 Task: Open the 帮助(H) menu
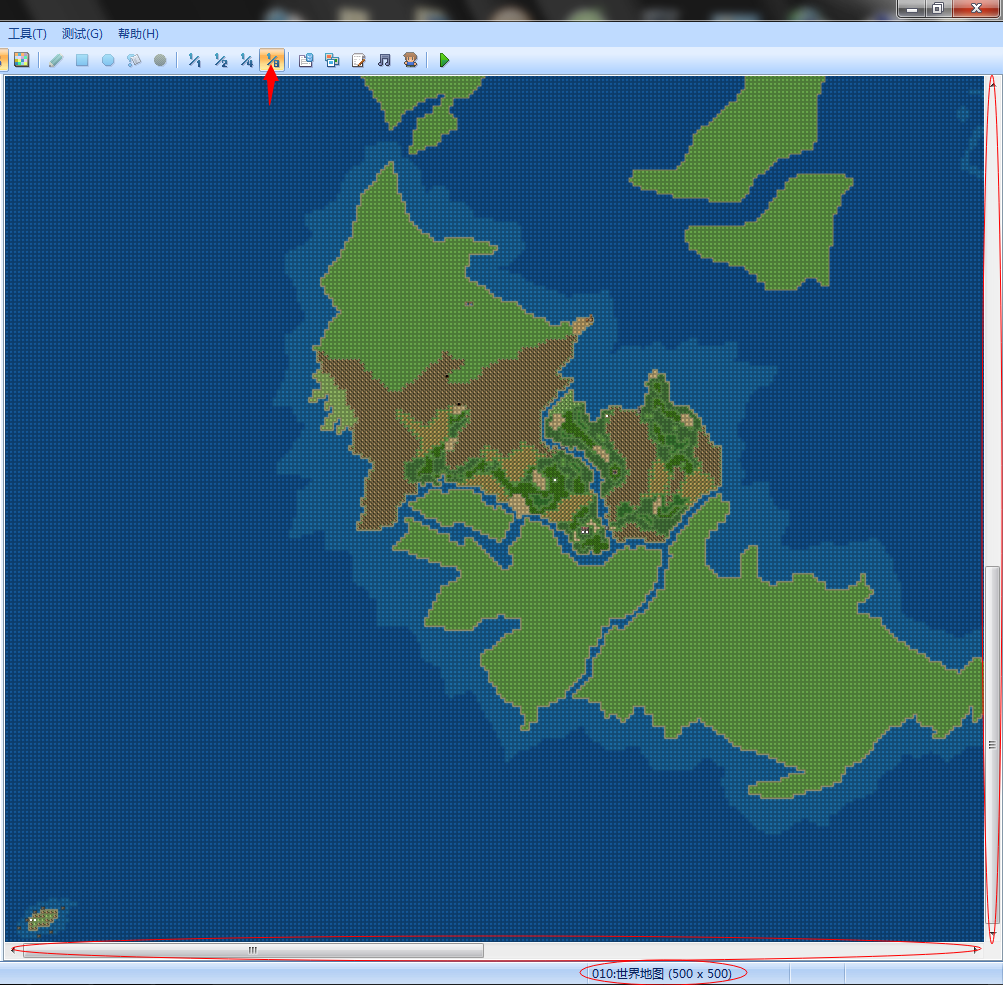point(138,34)
